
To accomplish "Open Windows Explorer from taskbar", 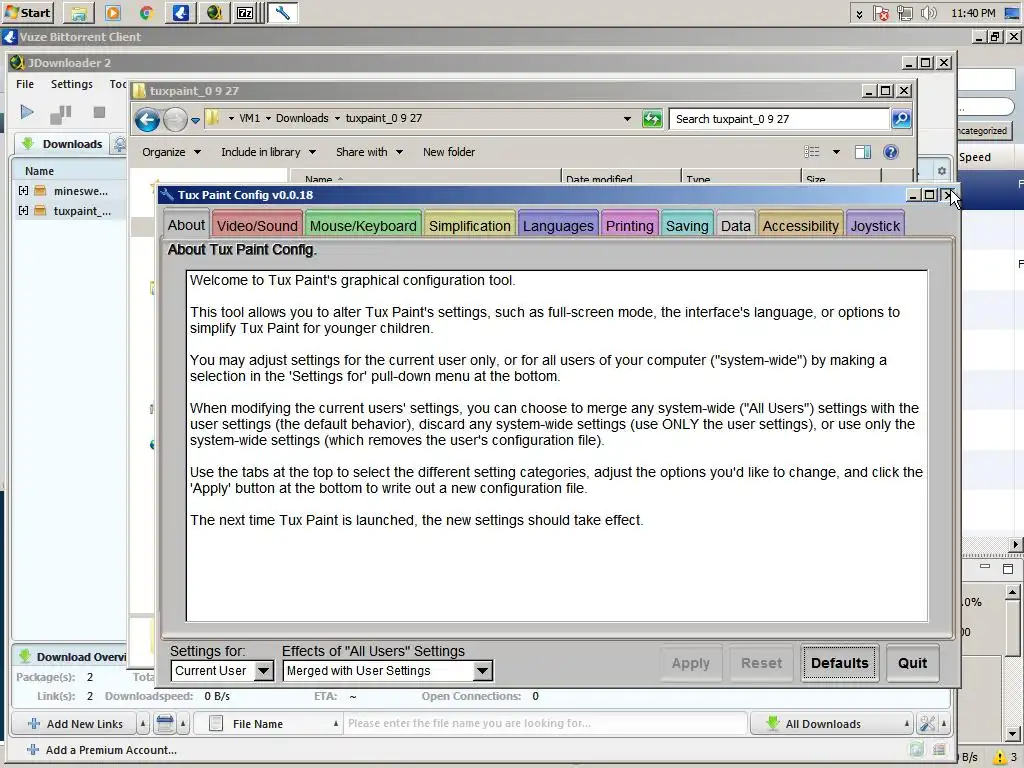I will [78, 13].
